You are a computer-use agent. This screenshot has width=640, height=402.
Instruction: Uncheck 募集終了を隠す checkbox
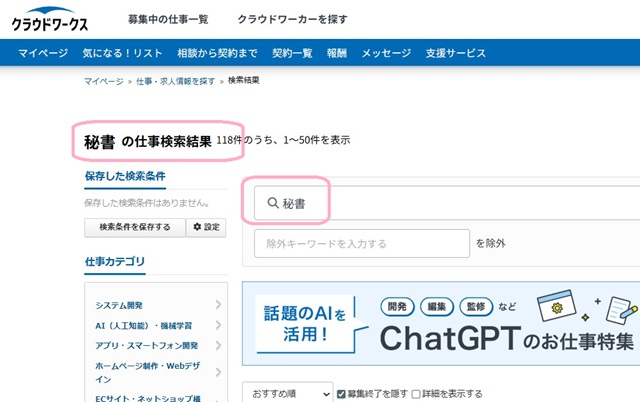pos(341,394)
